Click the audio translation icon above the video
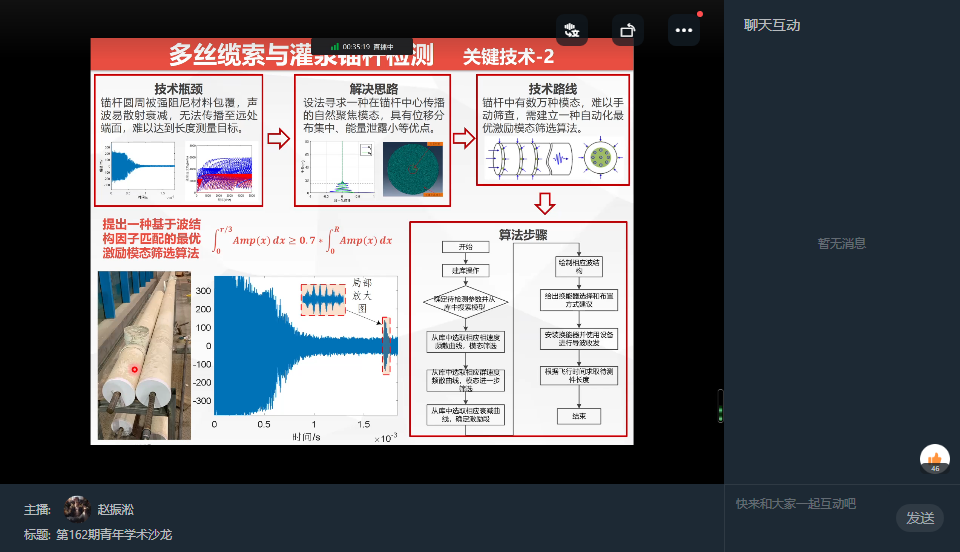 (572, 30)
